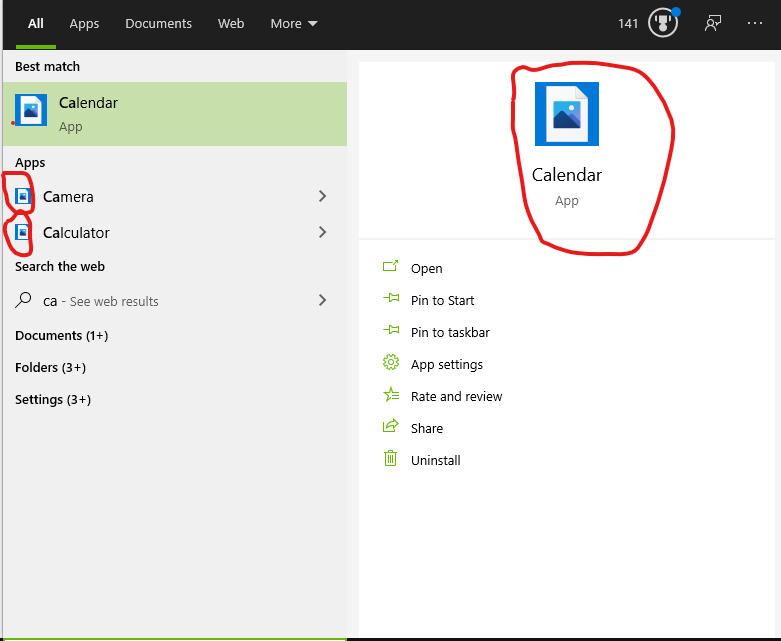Viewport: 781px width, 641px height.
Task: Switch to the Apps tab
Action: click(x=84, y=23)
